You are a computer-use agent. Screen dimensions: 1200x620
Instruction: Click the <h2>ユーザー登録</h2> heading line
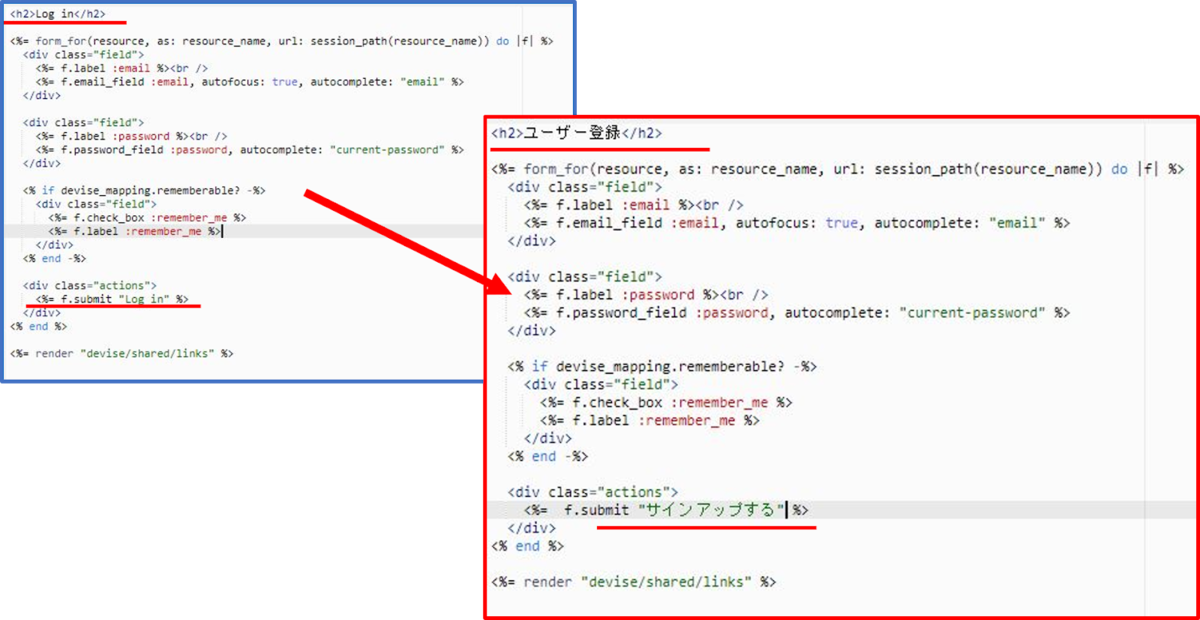576,133
